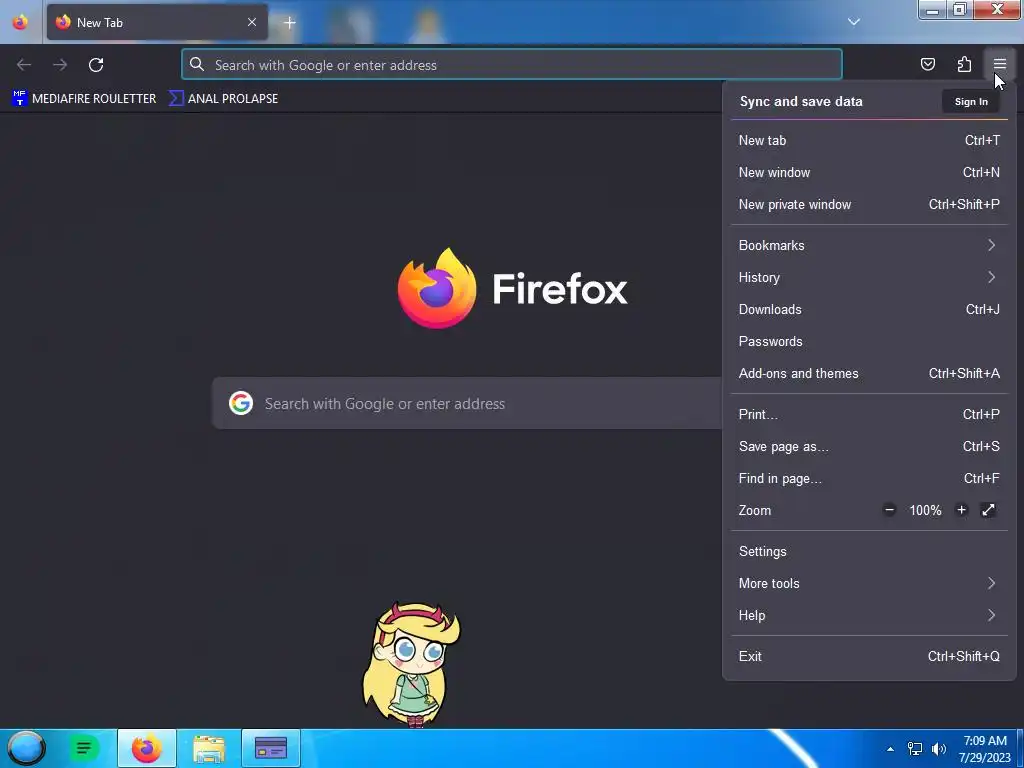Go back one page
Image resolution: width=1024 pixels, height=768 pixels.
point(24,65)
